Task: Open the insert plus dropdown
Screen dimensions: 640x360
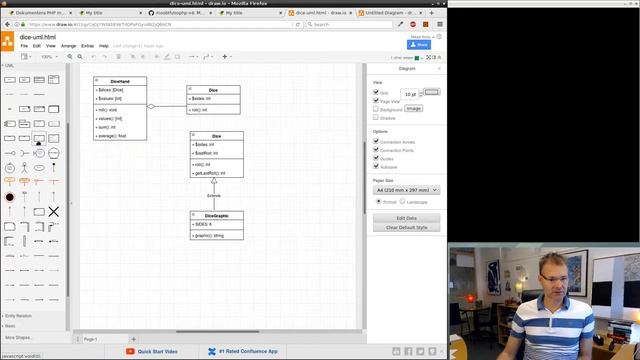Action: 227,57
